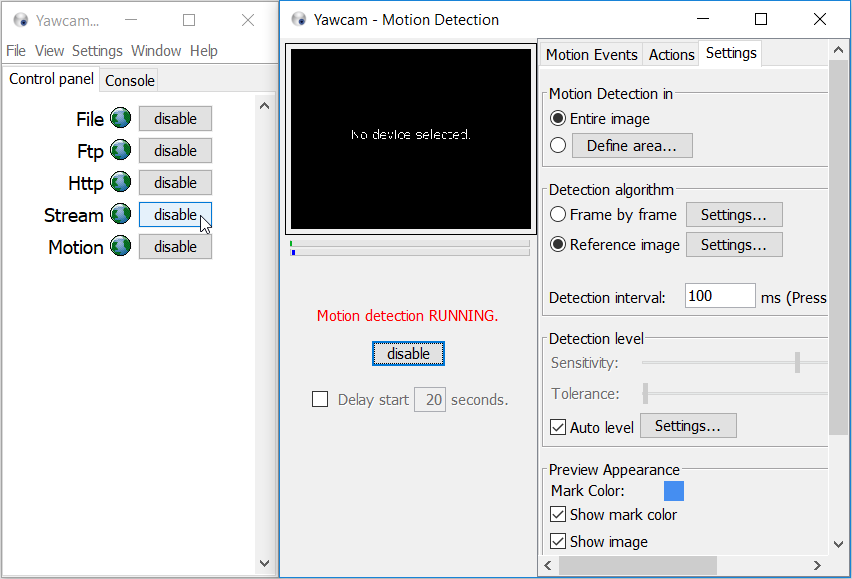Open the Mark Color blue swatch
The height and width of the screenshot is (579, 852).
tap(674, 491)
